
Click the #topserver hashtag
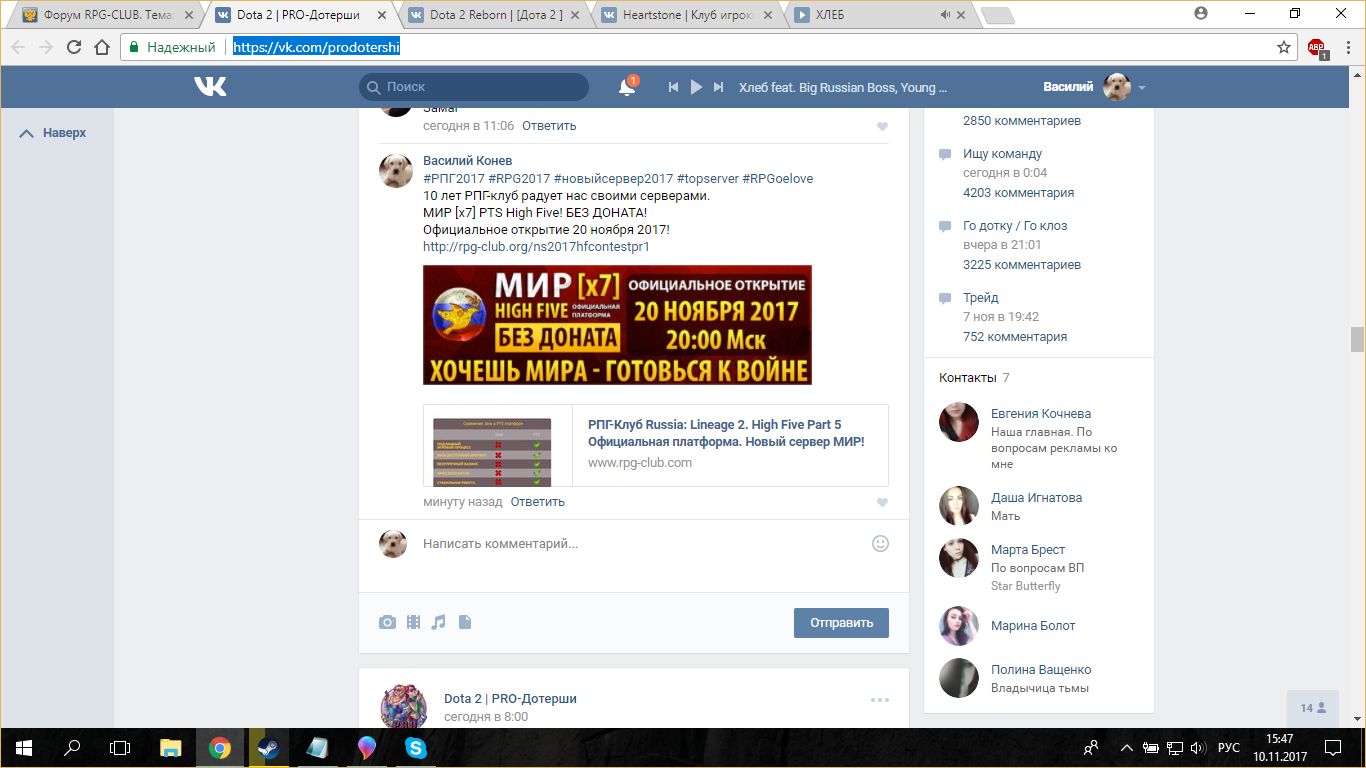click(x=708, y=178)
